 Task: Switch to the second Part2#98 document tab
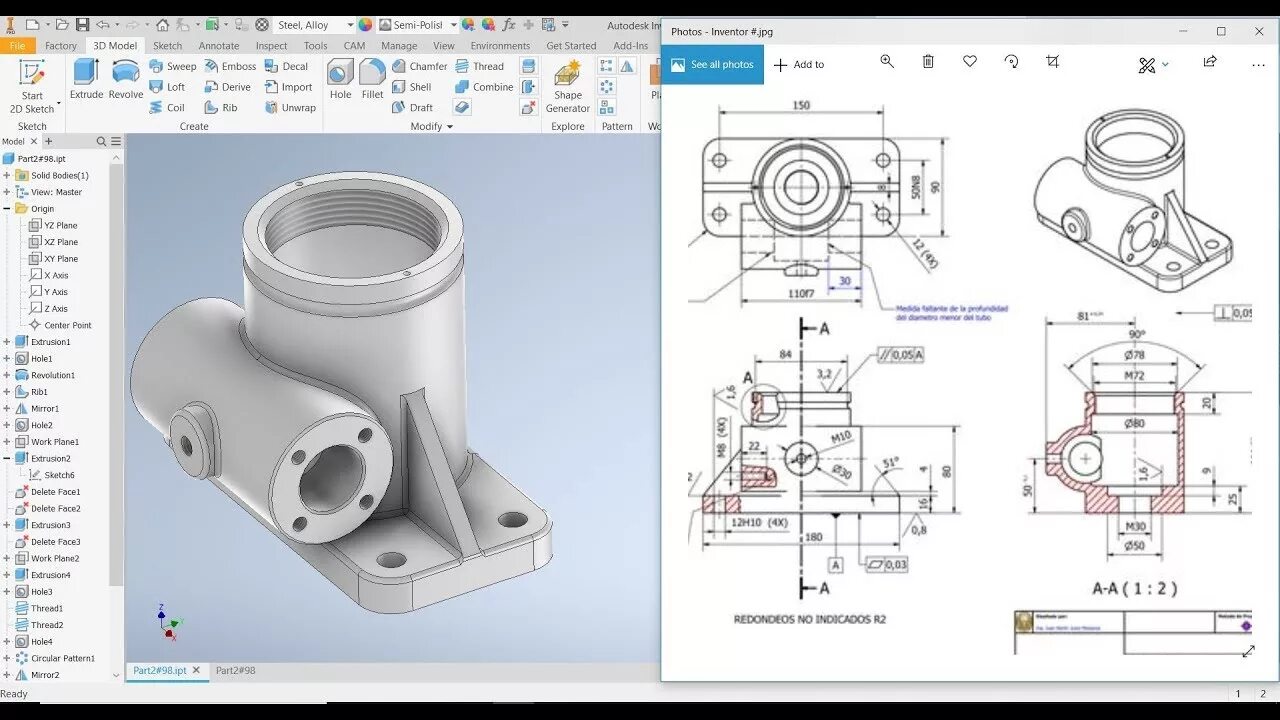tap(236, 671)
